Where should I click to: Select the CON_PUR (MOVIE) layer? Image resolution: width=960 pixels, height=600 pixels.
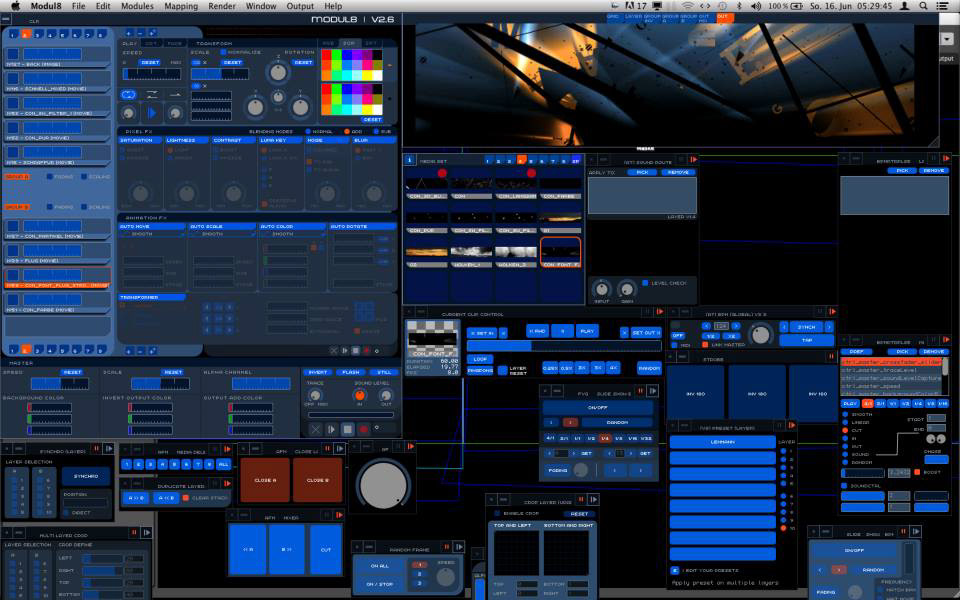coord(57,130)
